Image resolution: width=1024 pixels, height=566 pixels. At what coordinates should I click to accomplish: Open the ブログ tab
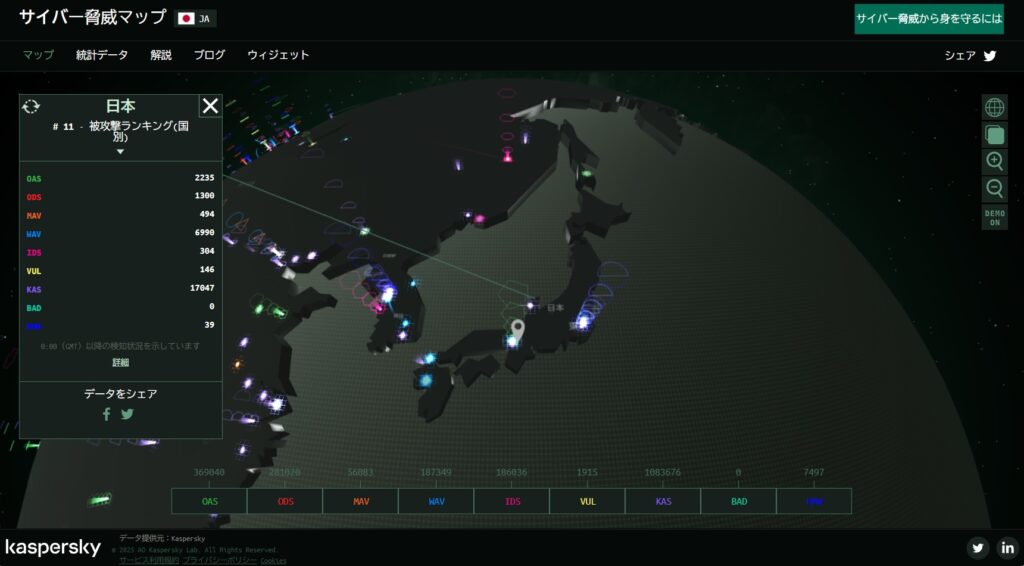210,55
